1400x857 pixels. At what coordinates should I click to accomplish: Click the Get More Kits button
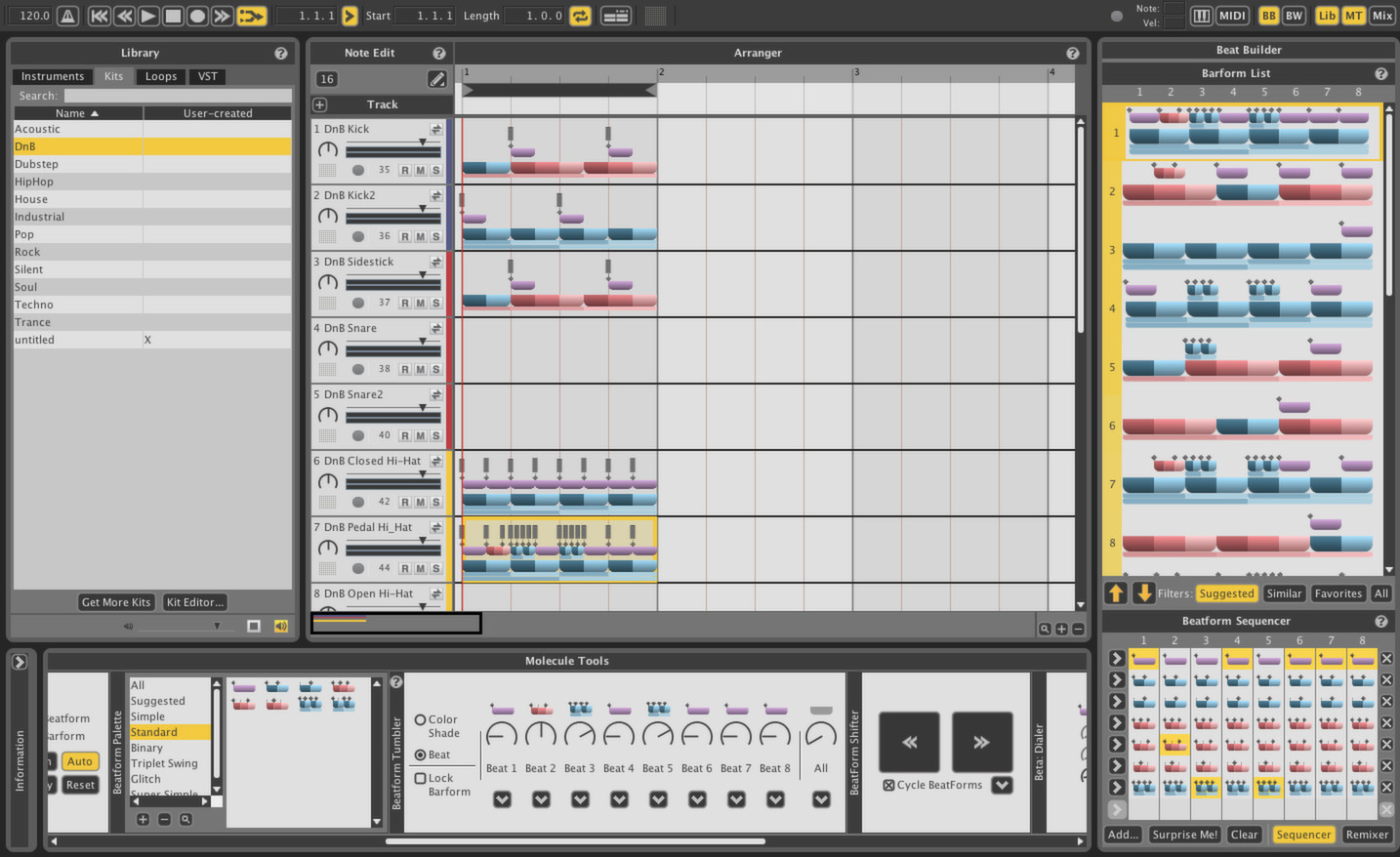pyautogui.click(x=115, y=602)
